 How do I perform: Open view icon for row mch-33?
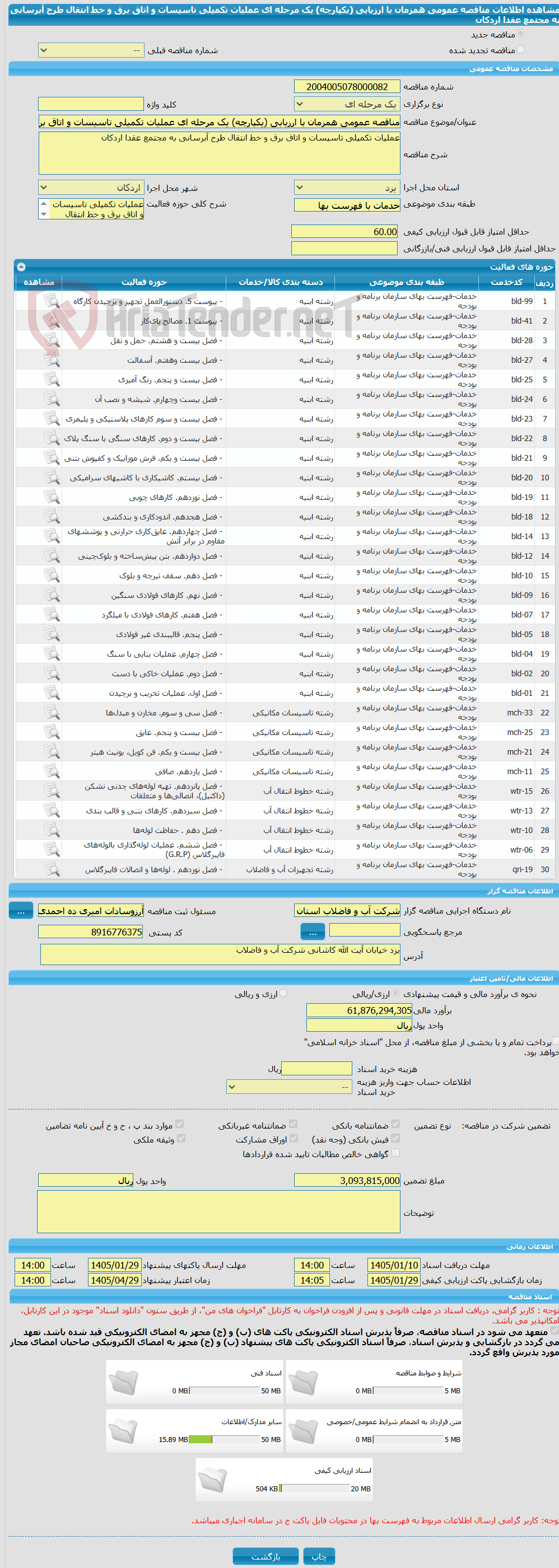click(52, 712)
